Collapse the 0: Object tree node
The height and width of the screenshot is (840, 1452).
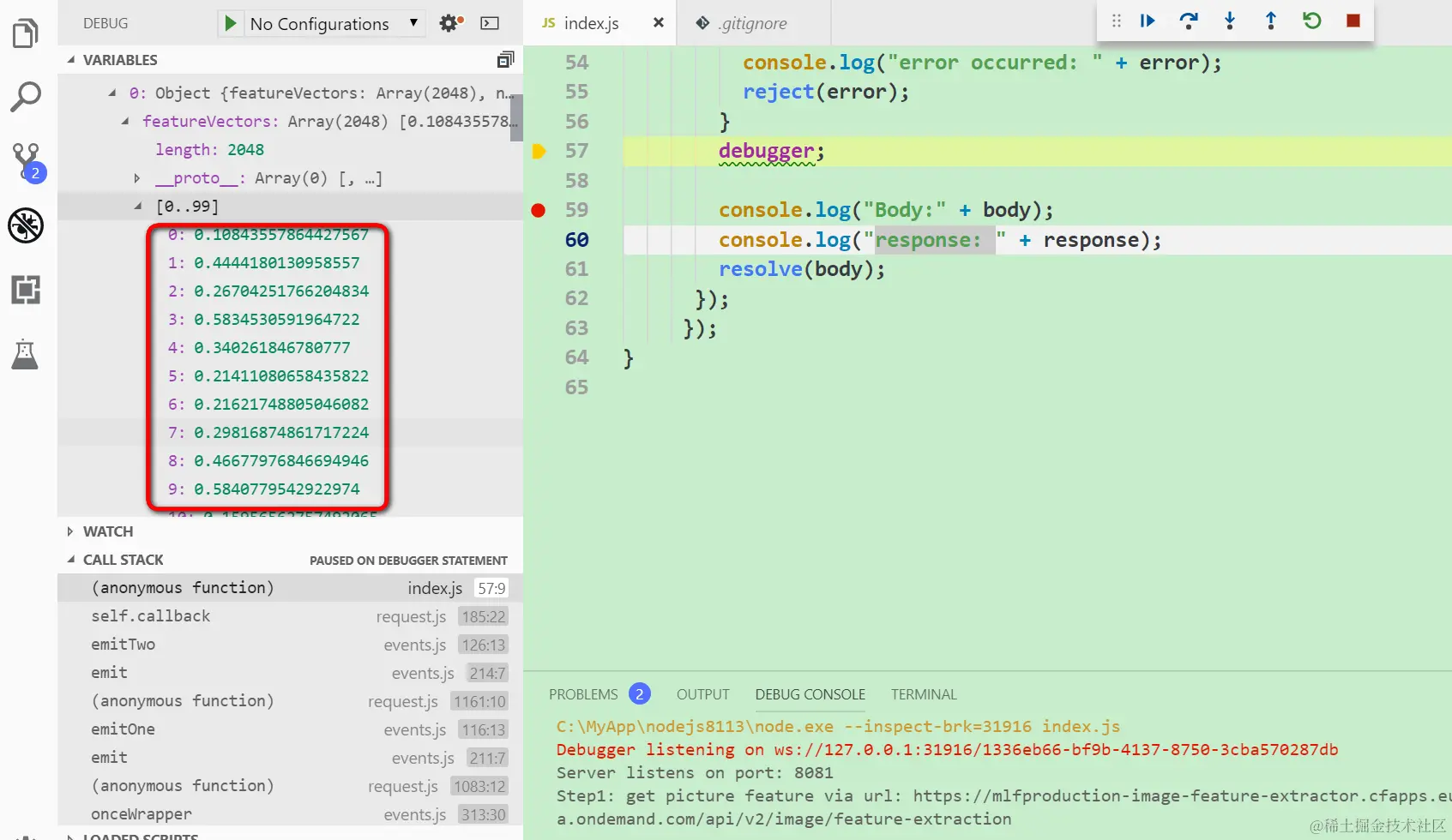[x=112, y=93]
